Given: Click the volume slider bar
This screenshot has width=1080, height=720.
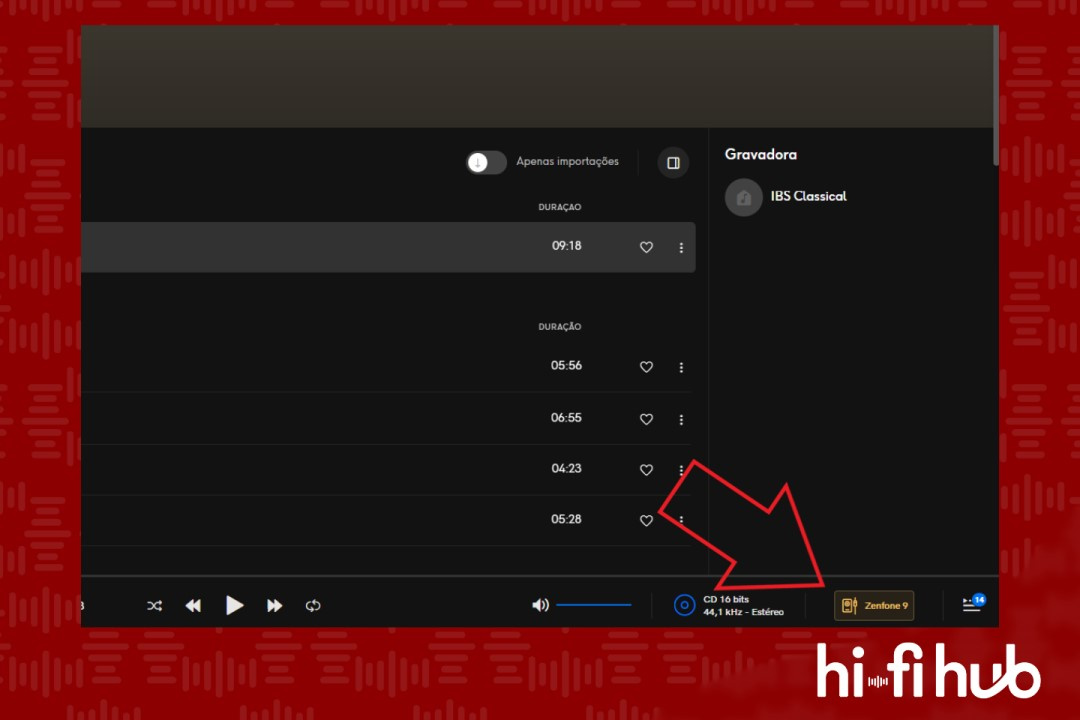Looking at the screenshot, I should (x=594, y=605).
